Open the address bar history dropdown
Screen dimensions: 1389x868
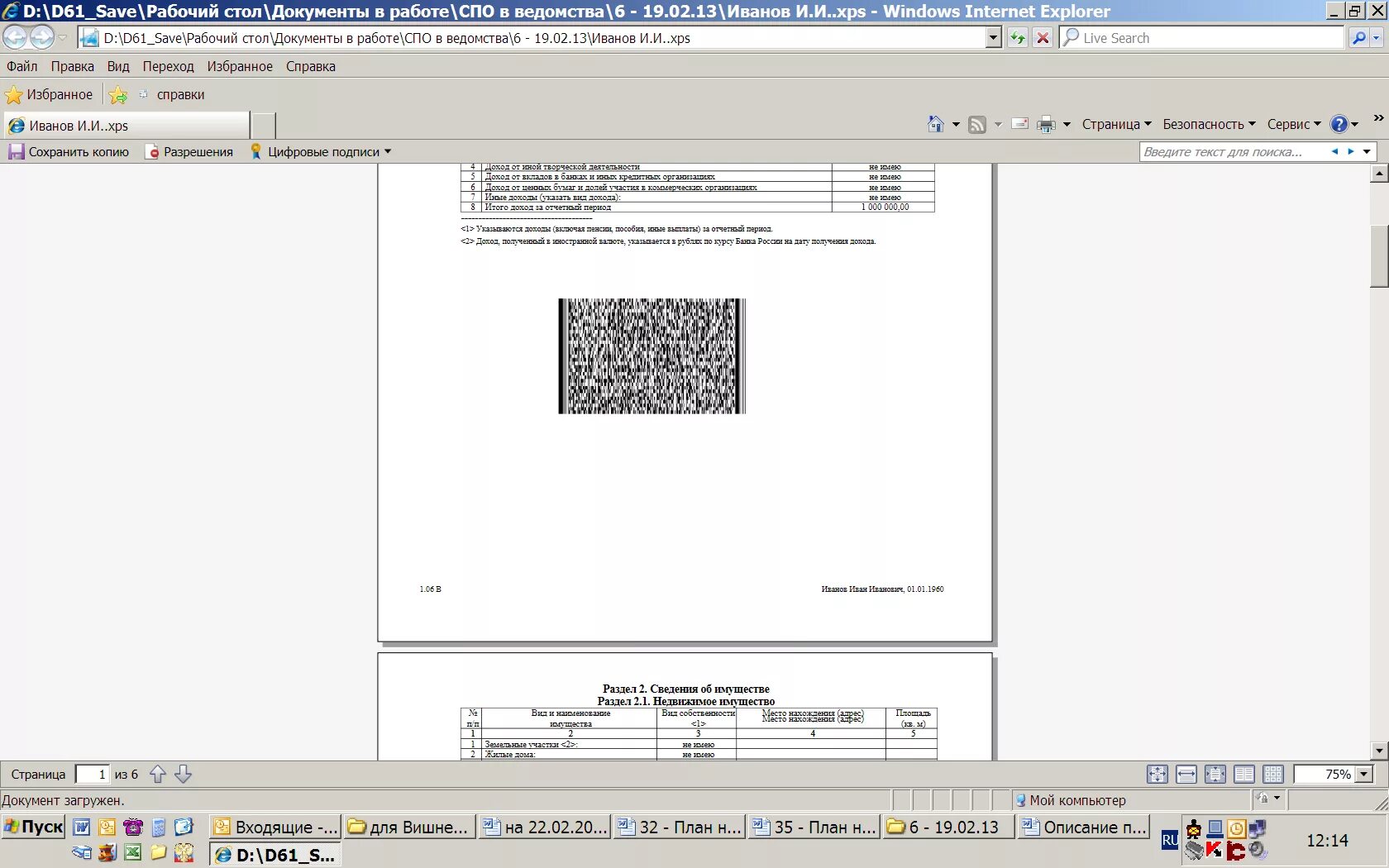pos(994,38)
